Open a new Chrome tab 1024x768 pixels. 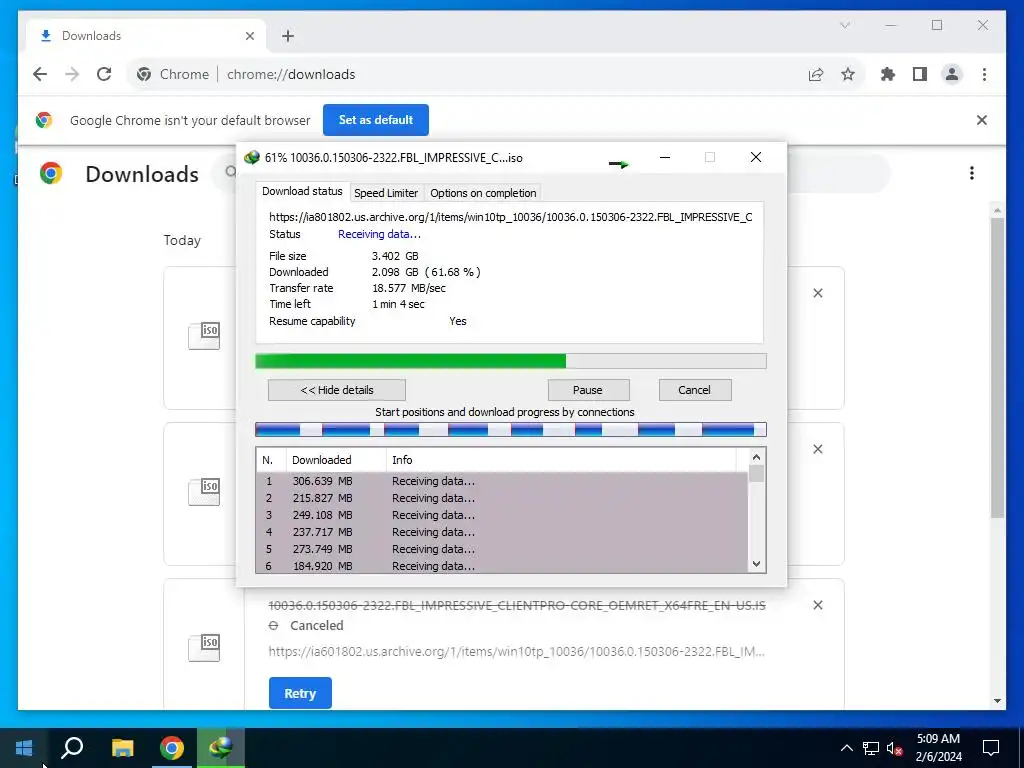(288, 36)
